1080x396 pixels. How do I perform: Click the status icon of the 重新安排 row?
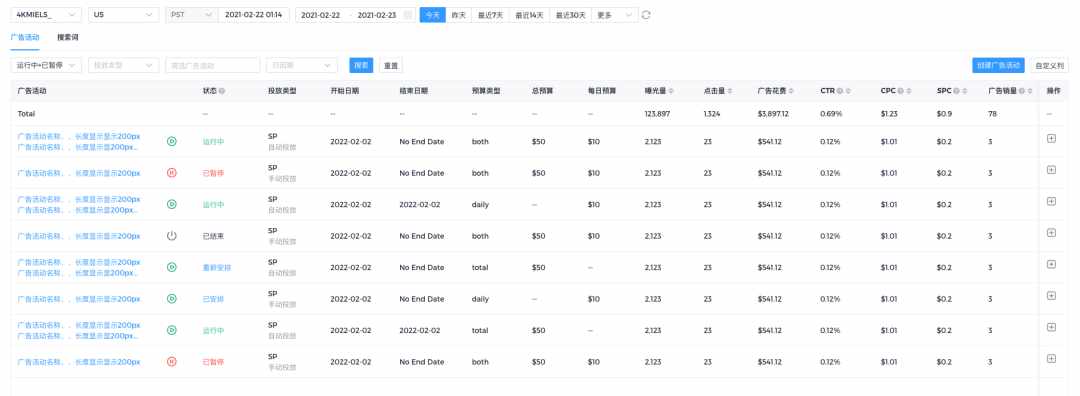click(172, 267)
